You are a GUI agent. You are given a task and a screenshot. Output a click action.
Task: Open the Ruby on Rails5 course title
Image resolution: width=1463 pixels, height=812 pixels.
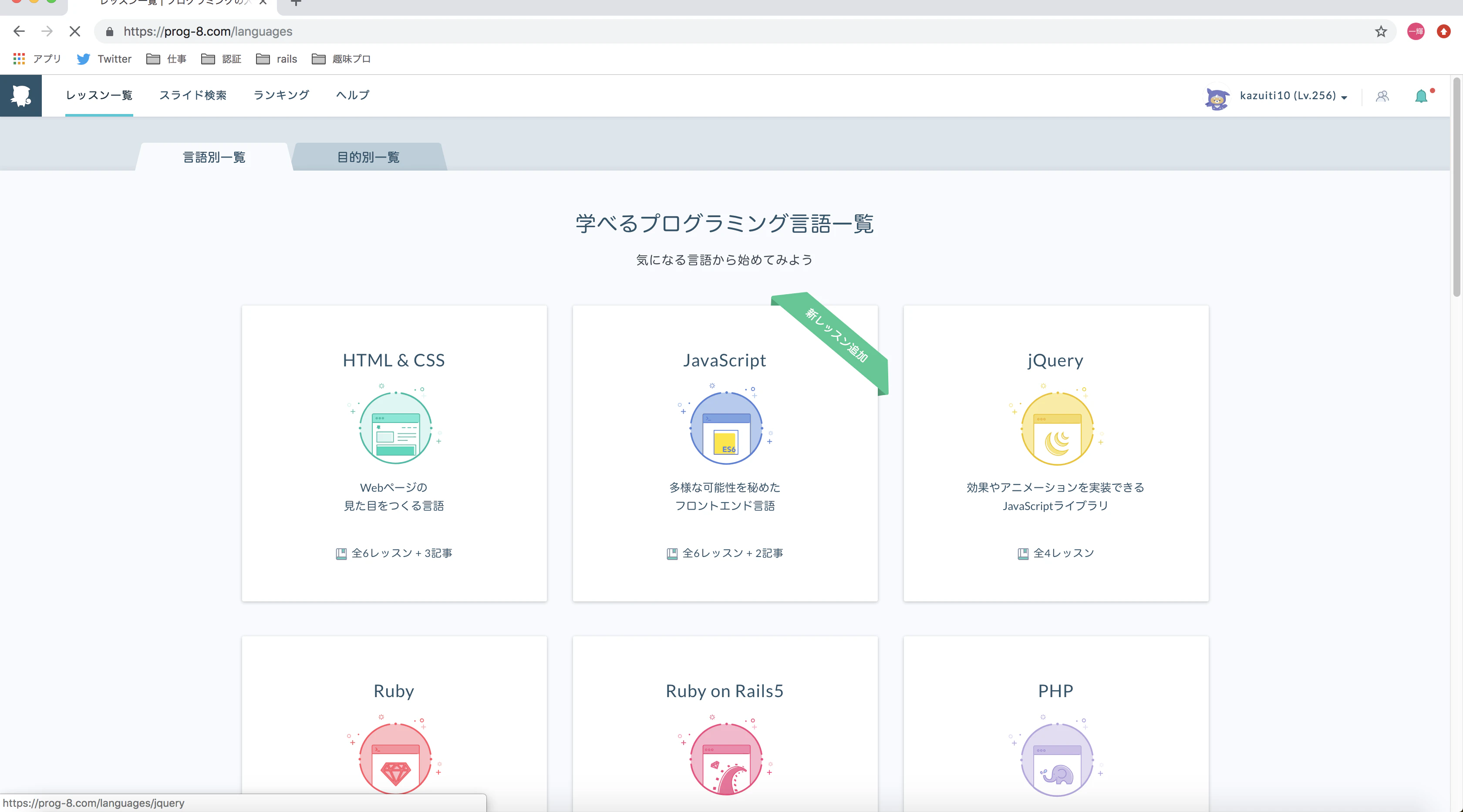tap(725, 691)
